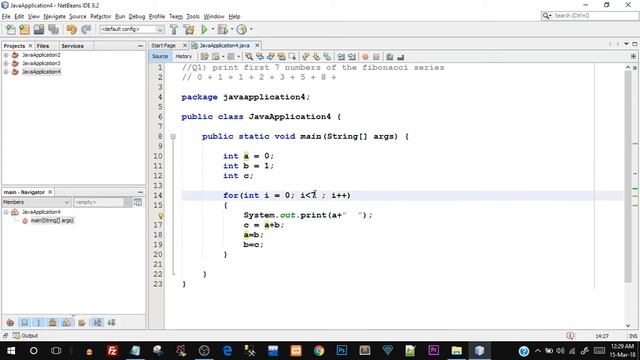Open the Debug menu

click(137, 16)
